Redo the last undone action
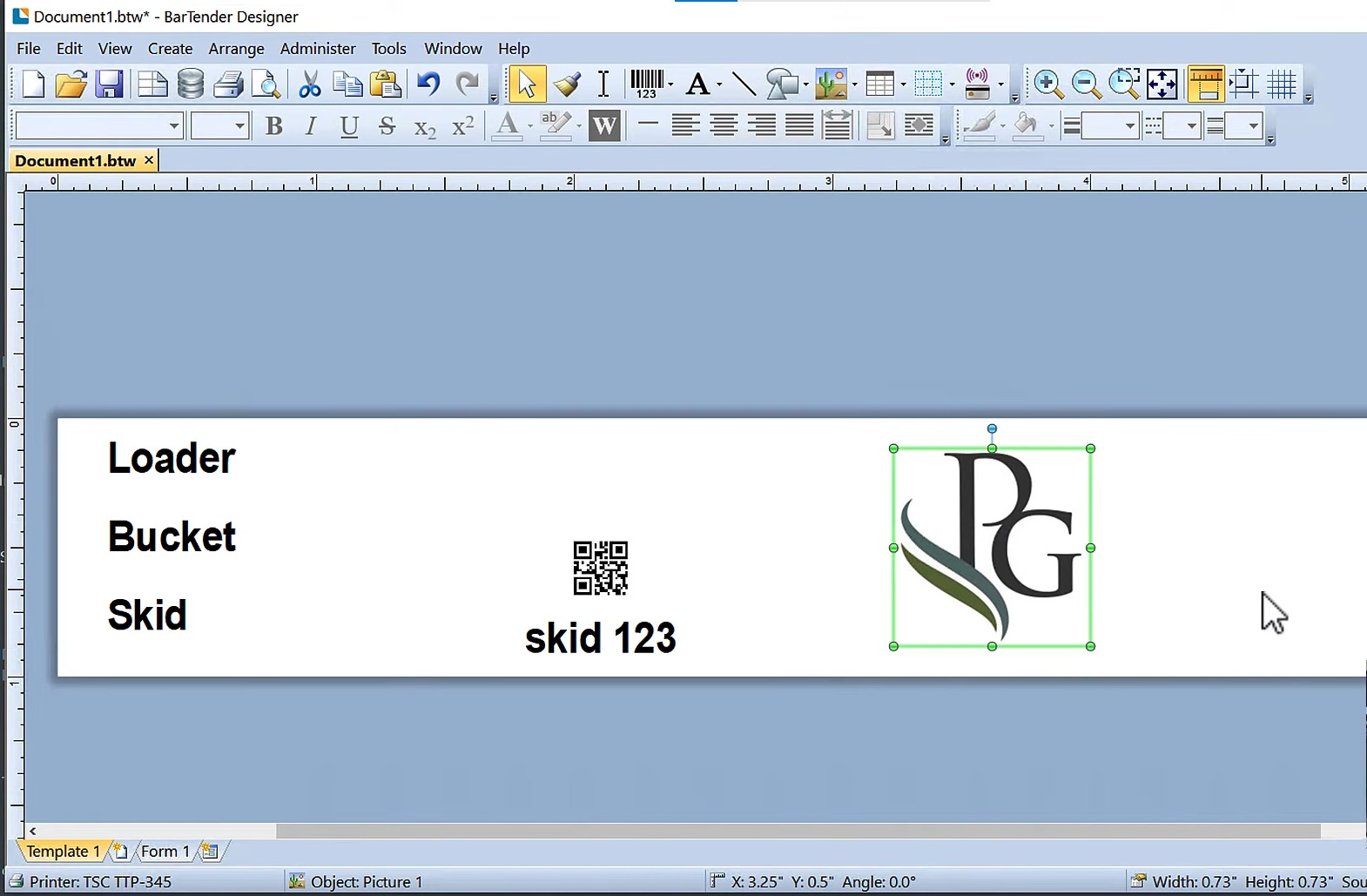1367x896 pixels. click(468, 84)
